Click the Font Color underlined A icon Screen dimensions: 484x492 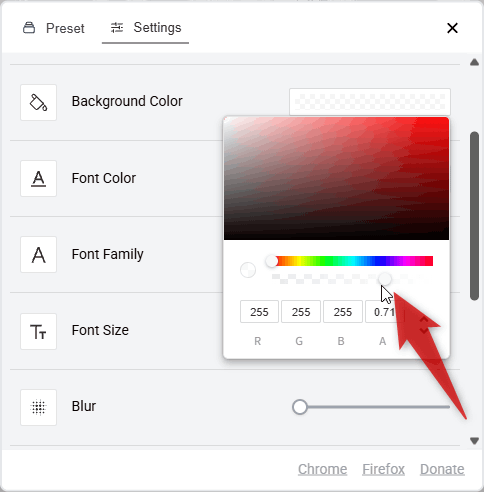[x=38, y=178]
